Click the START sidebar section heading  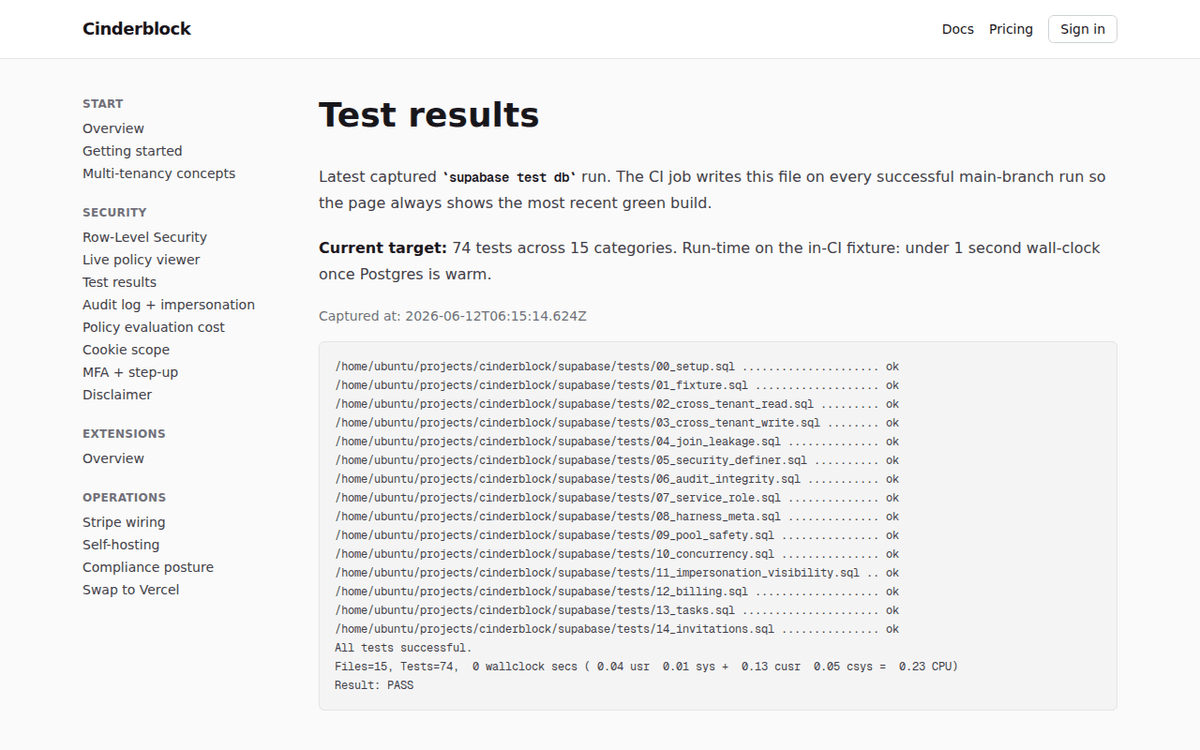click(x=103, y=104)
